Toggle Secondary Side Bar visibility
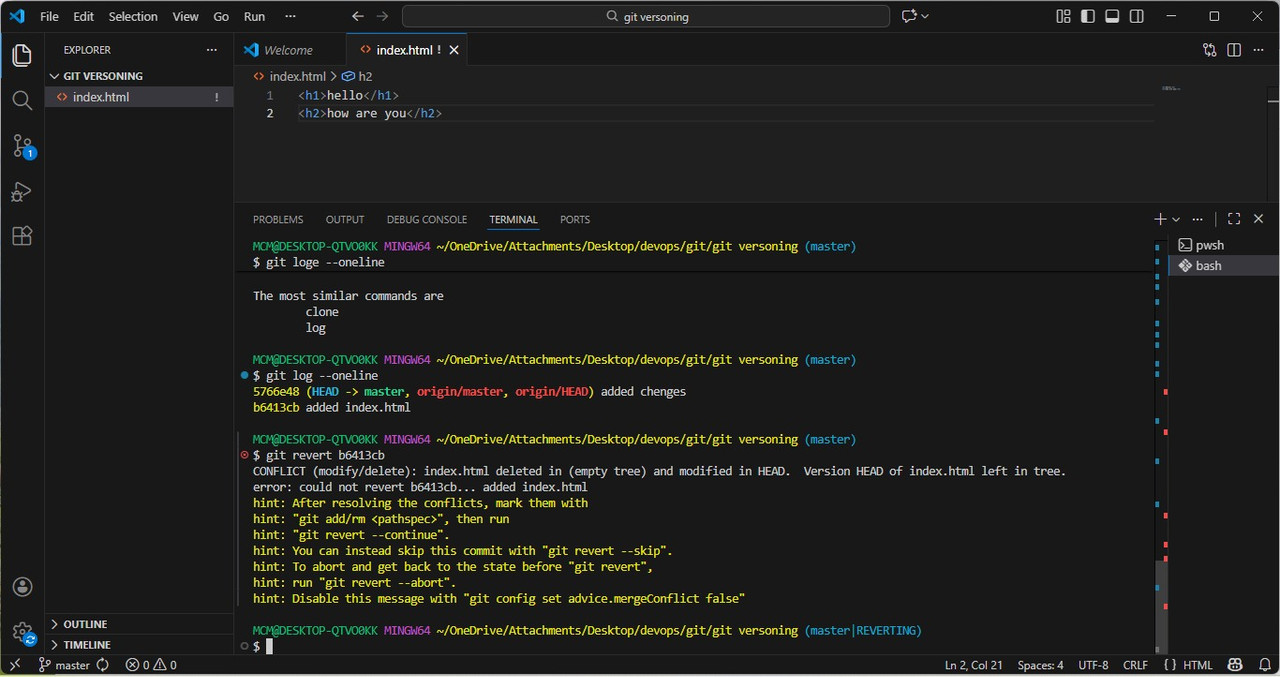This screenshot has width=1280, height=677. click(x=1137, y=16)
